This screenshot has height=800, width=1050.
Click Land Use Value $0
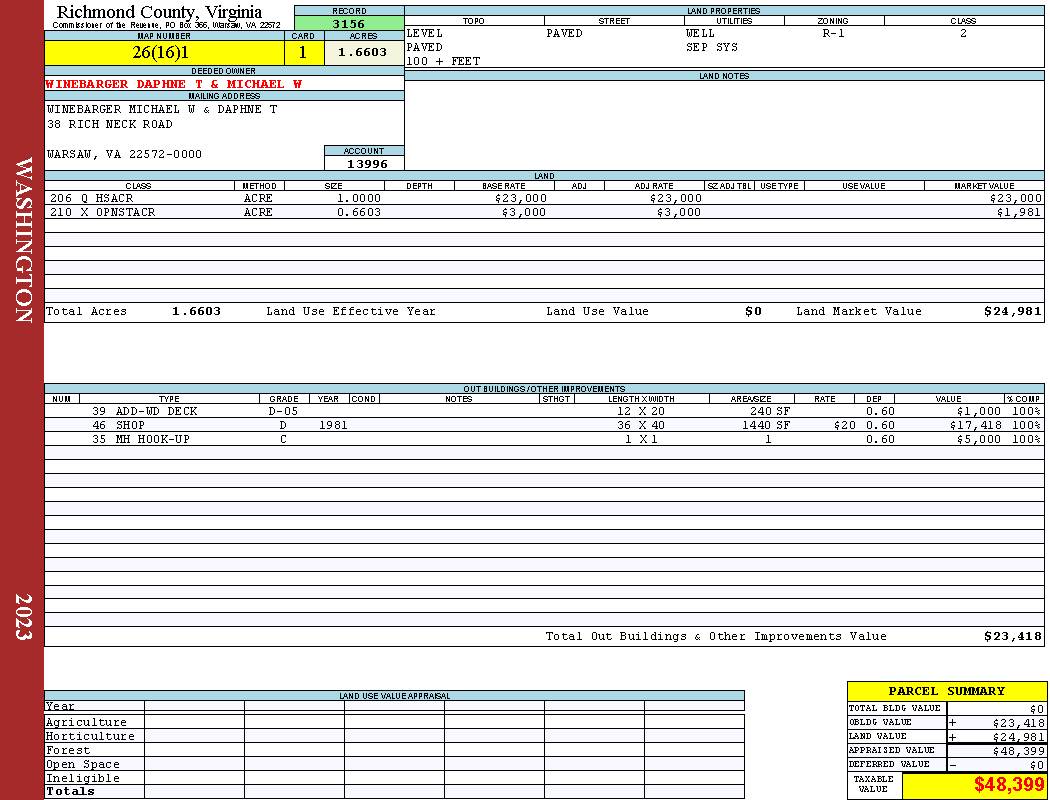pyautogui.click(x=753, y=311)
